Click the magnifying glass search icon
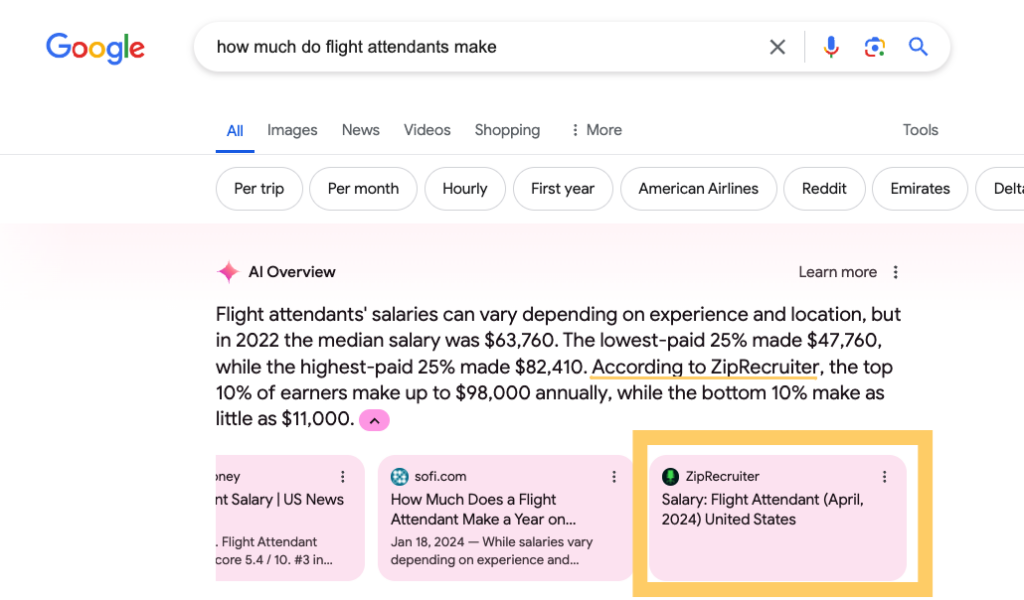1024x600 pixels. point(917,46)
